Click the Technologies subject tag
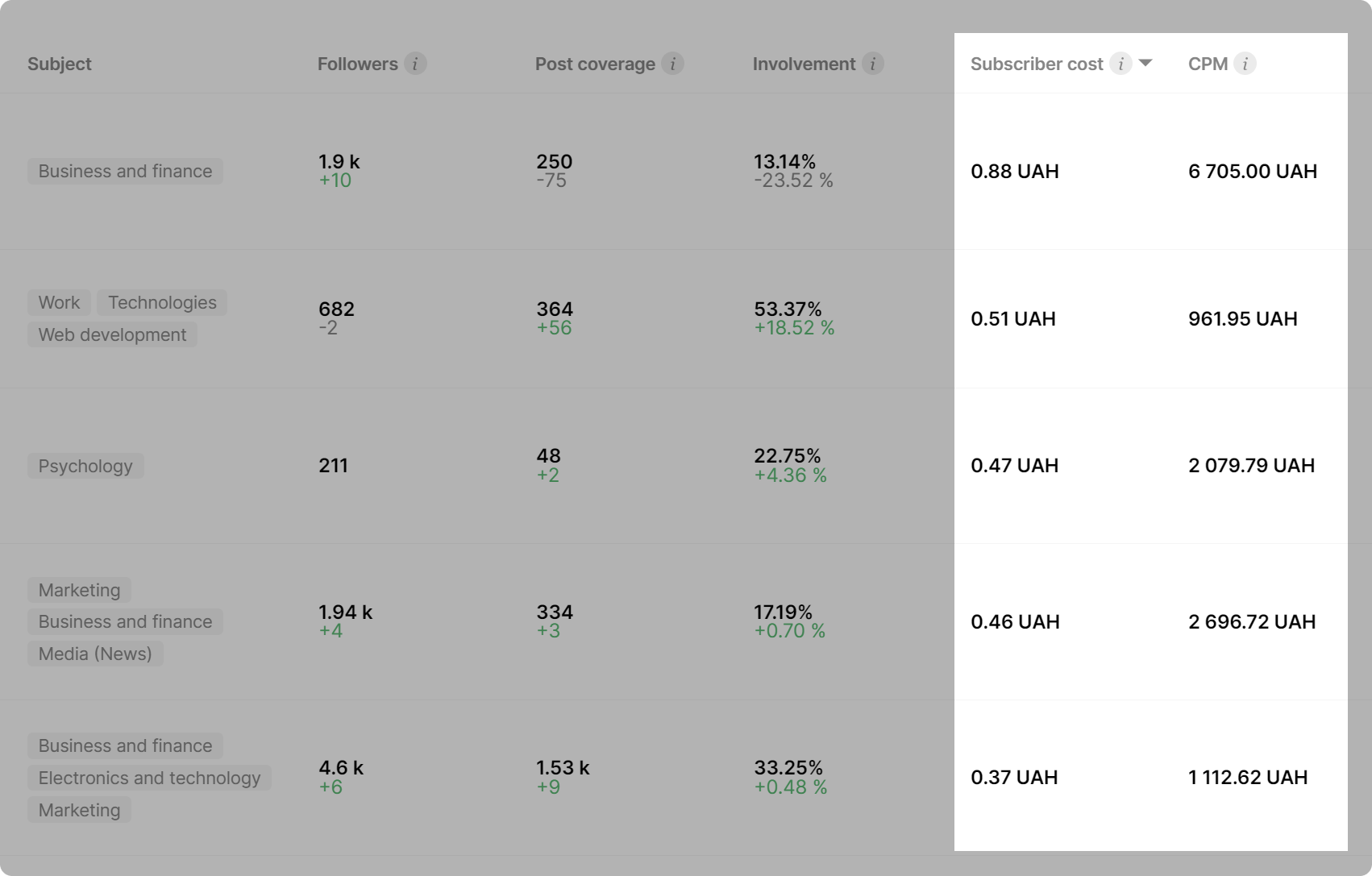 [x=162, y=302]
